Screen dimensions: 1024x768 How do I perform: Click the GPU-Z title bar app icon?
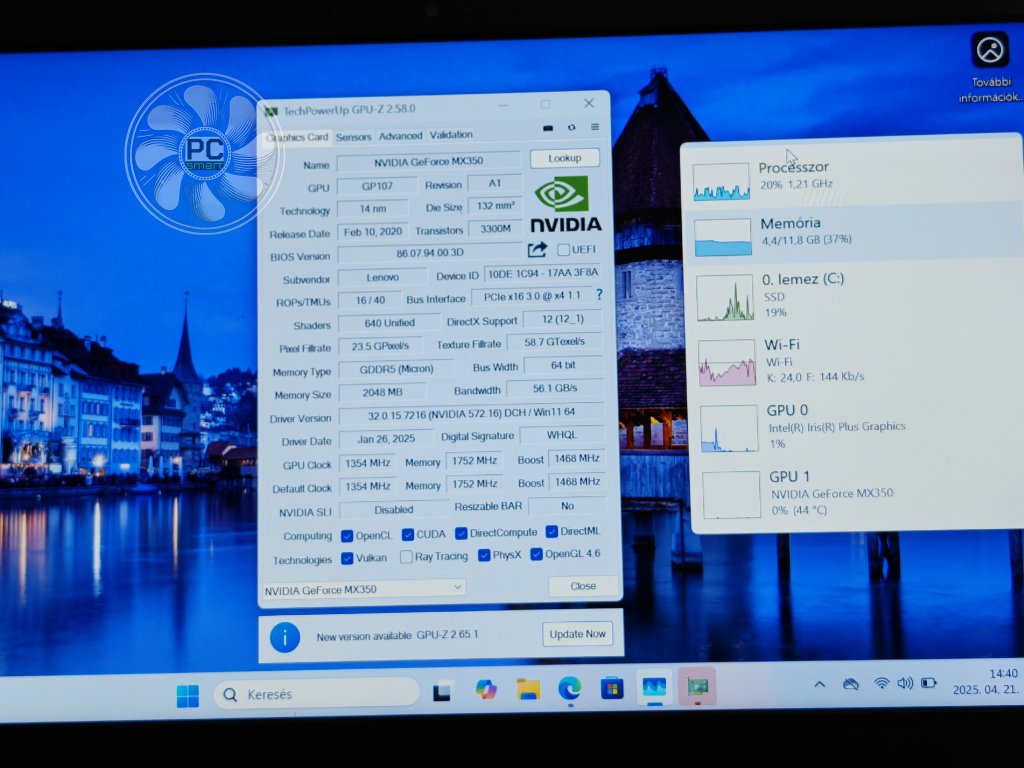pos(271,112)
